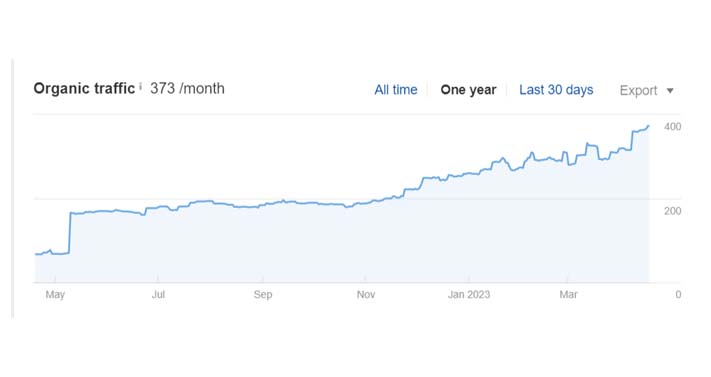Show the Last 30 days range
This screenshot has height=377, width=711.
point(556,90)
